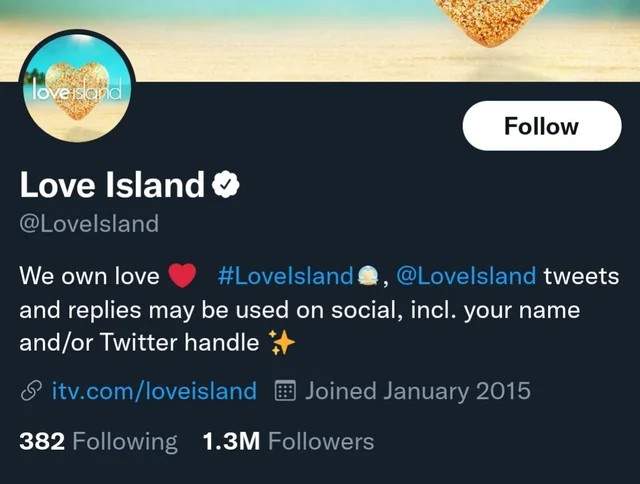Open the #LoveIsland hashtag link
The image size is (640, 484).
(286, 276)
